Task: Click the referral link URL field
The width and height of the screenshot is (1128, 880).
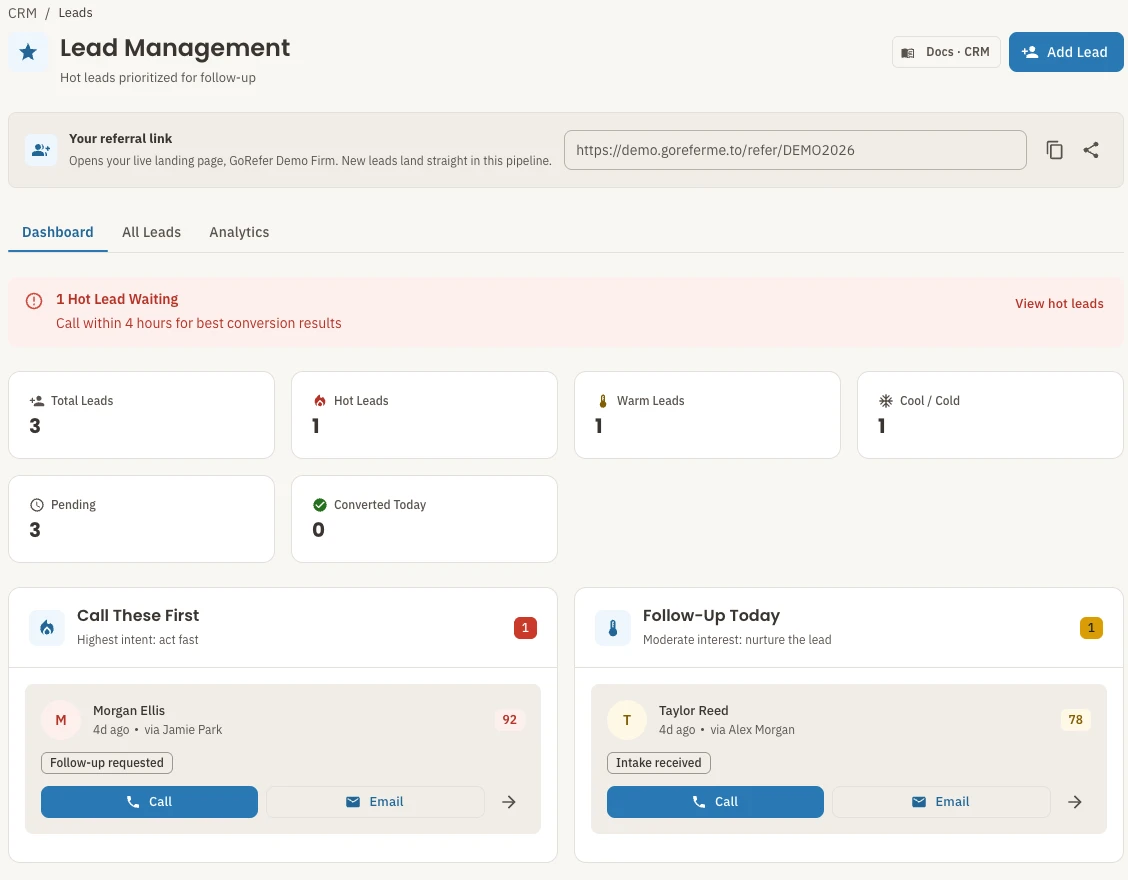Action: coord(795,150)
